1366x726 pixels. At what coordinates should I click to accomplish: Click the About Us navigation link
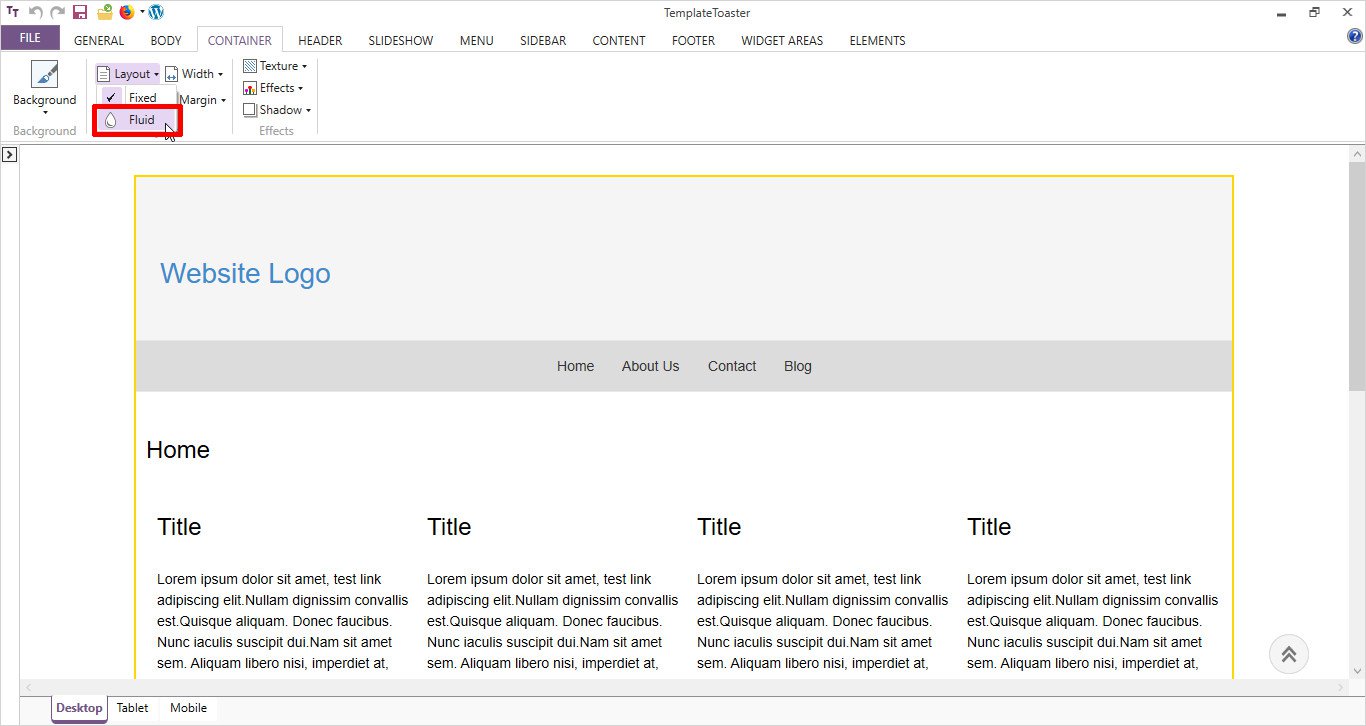click(x=650, y=366)
